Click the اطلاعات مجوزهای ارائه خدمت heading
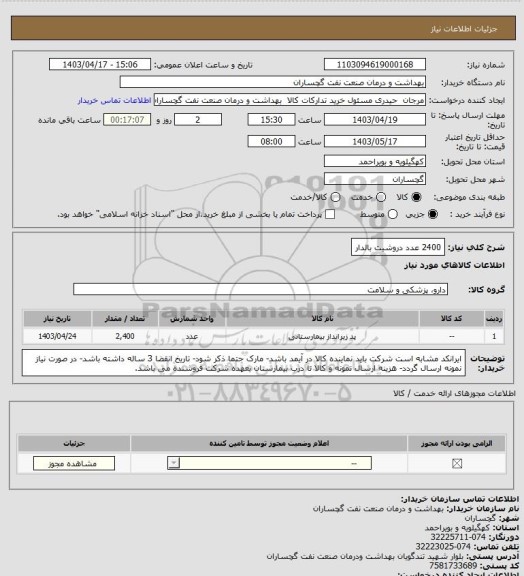Screen dimensions: 524x576 454,393
